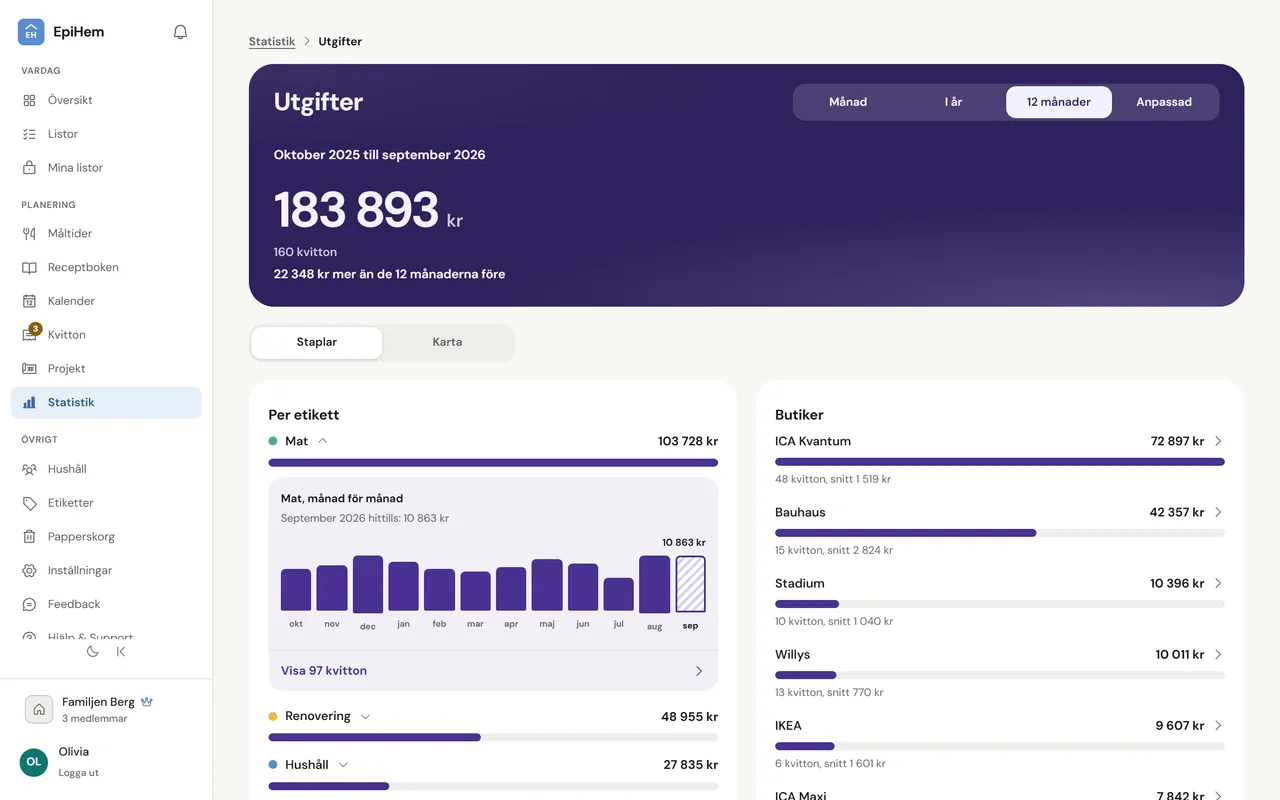Click the Kalender icon in sidebar

[x=30, y=301]
